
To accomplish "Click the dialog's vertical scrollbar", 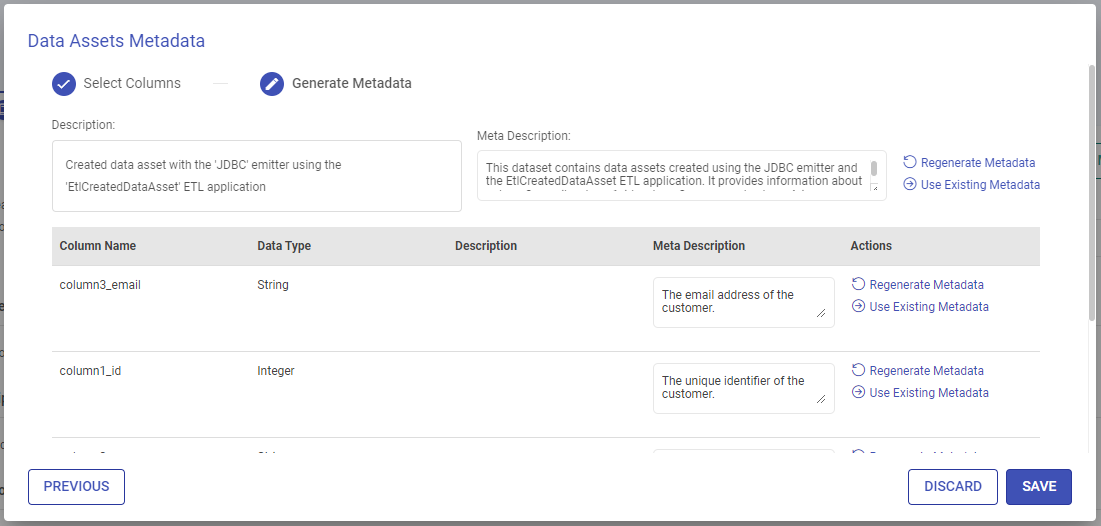I will point(1091,190).
